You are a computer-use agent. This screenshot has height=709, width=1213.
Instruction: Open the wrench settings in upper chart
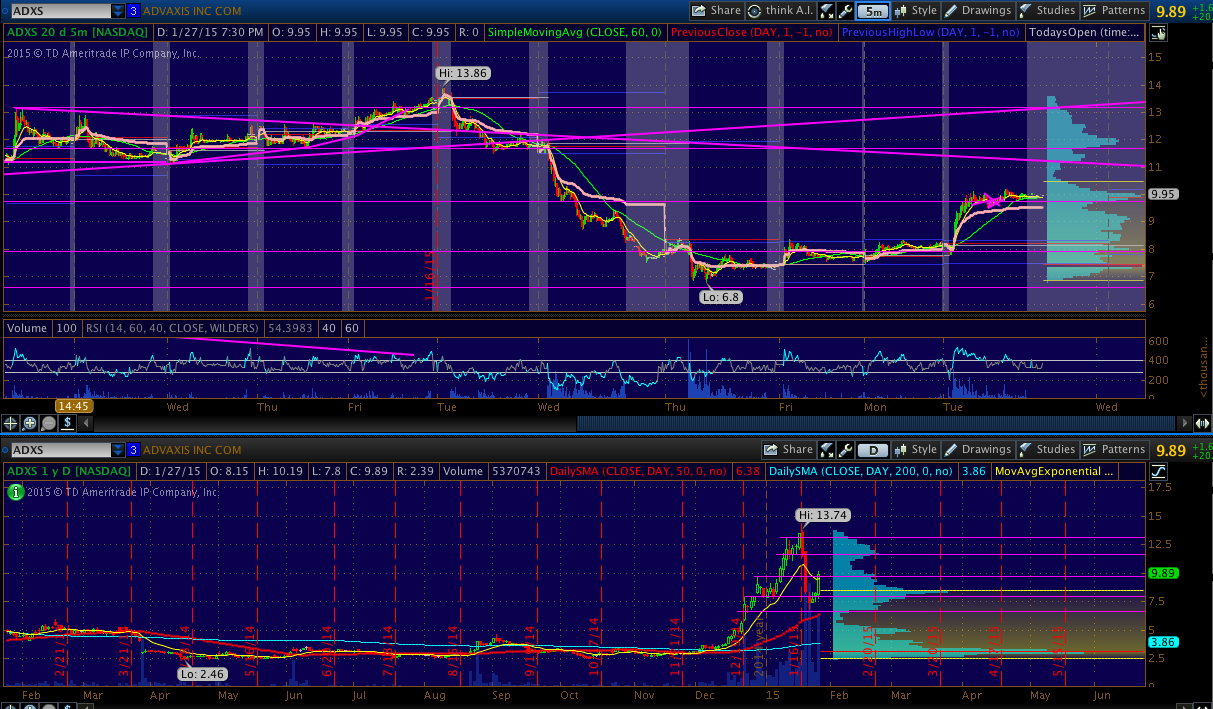click(x=846, y=11)
